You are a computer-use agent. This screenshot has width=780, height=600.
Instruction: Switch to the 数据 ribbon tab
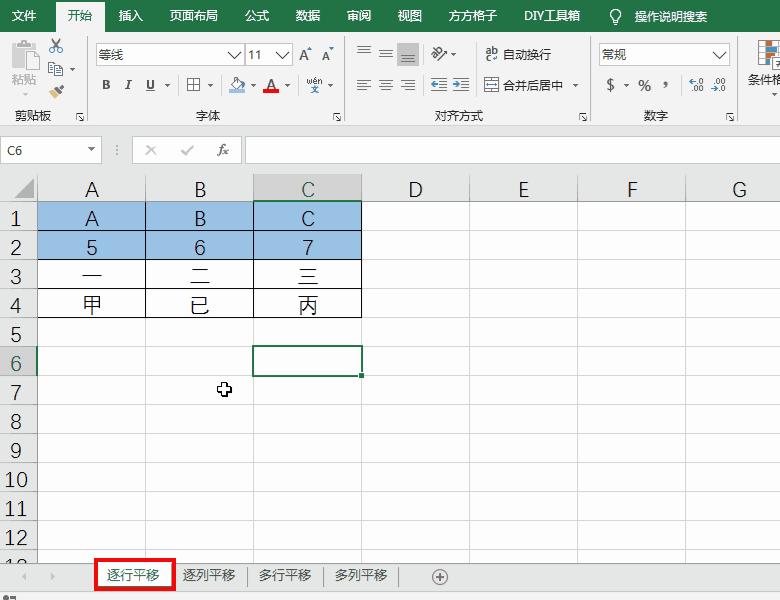[307, 16]
